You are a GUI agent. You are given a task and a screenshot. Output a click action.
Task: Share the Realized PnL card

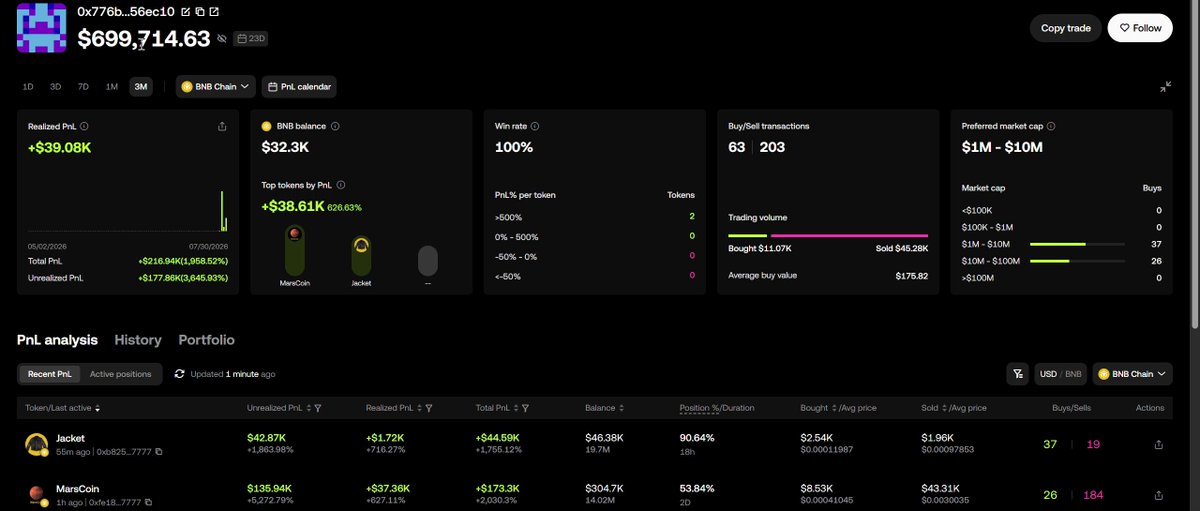tap(221, 127)
